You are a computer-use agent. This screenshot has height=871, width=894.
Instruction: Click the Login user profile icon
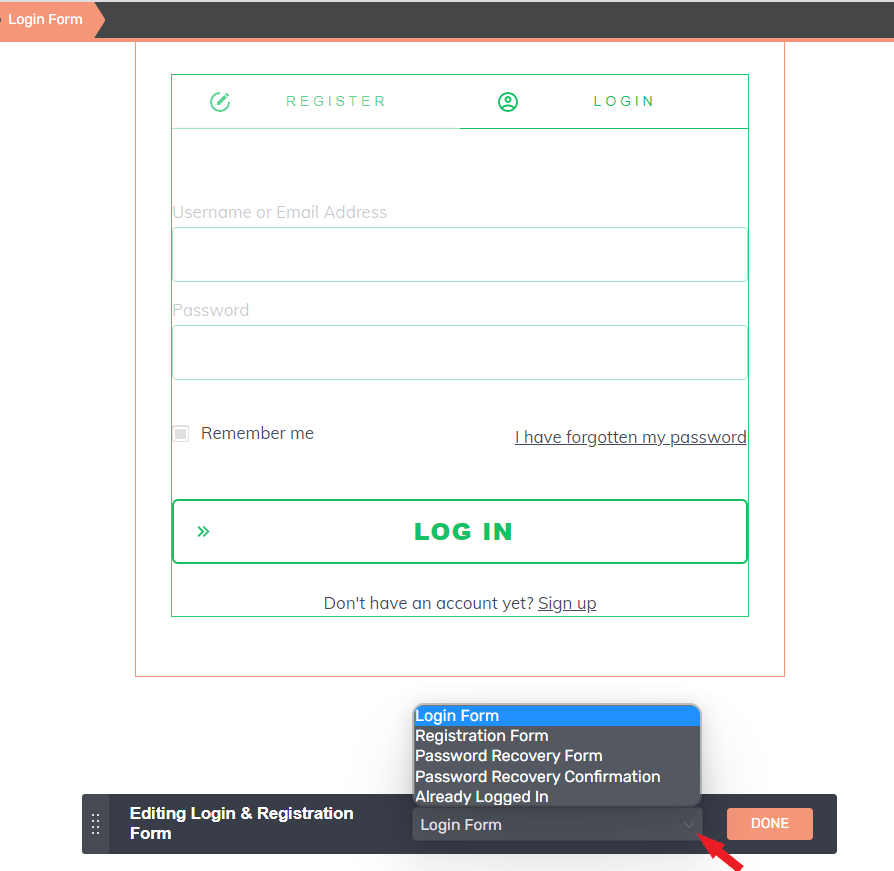(508, 101)
